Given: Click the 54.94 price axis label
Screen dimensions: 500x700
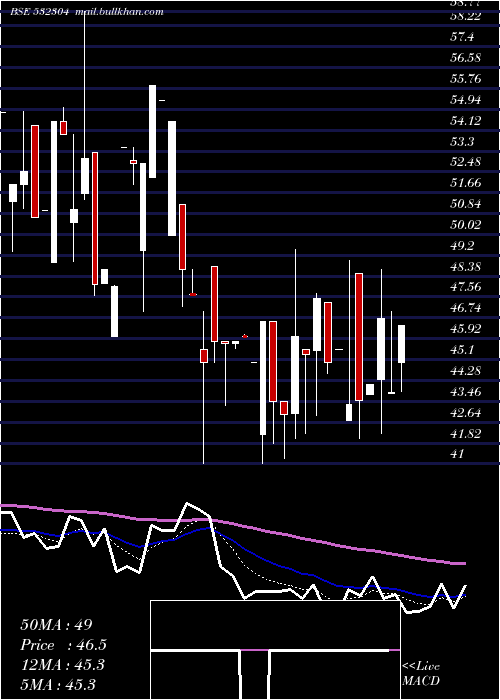Looking at the screenshot, I should tap(466, 100).
